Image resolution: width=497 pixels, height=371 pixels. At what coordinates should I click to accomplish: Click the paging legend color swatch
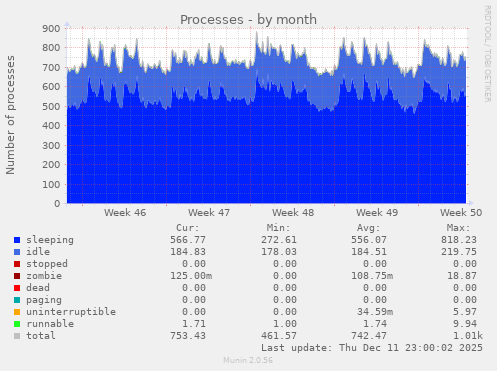point(17,300)
